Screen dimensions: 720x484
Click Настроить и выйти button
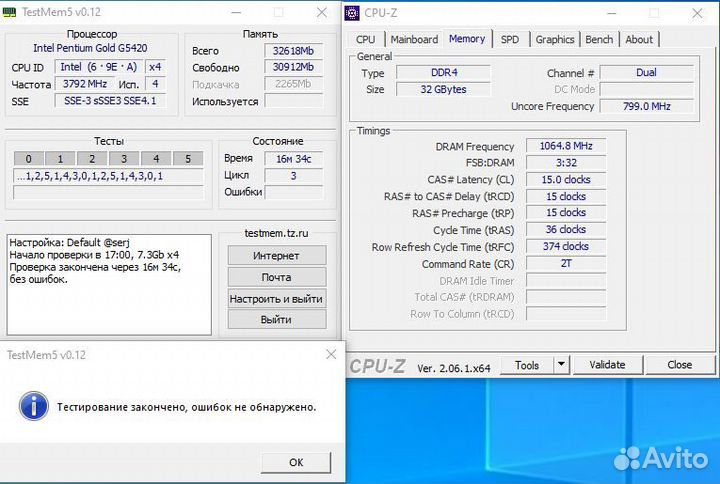pyautogui.click(x=276, y=299)
